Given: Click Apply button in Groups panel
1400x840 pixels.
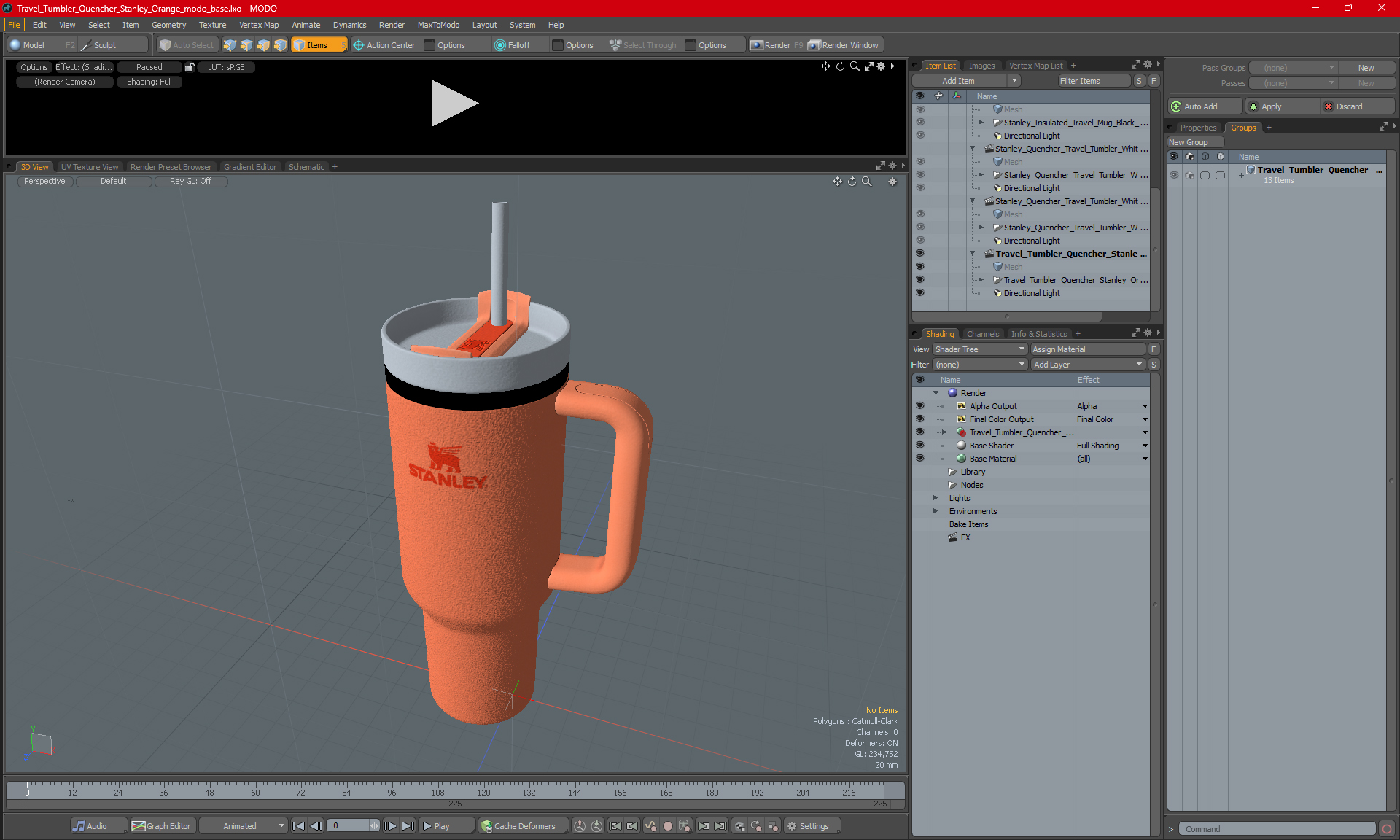Looking at the screenshot, I should pos(1282,106).
